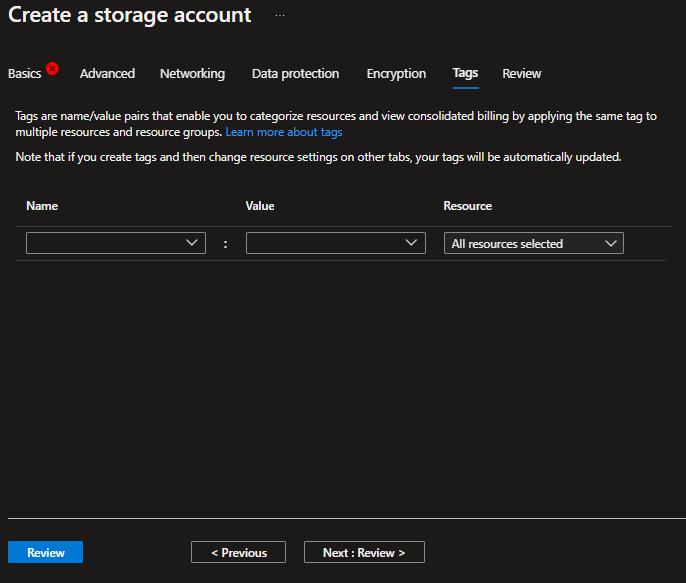Open the ellipsis menu beside the page title
The height and width of the screenshot is (583, 686).
click(x=280, y=17)
